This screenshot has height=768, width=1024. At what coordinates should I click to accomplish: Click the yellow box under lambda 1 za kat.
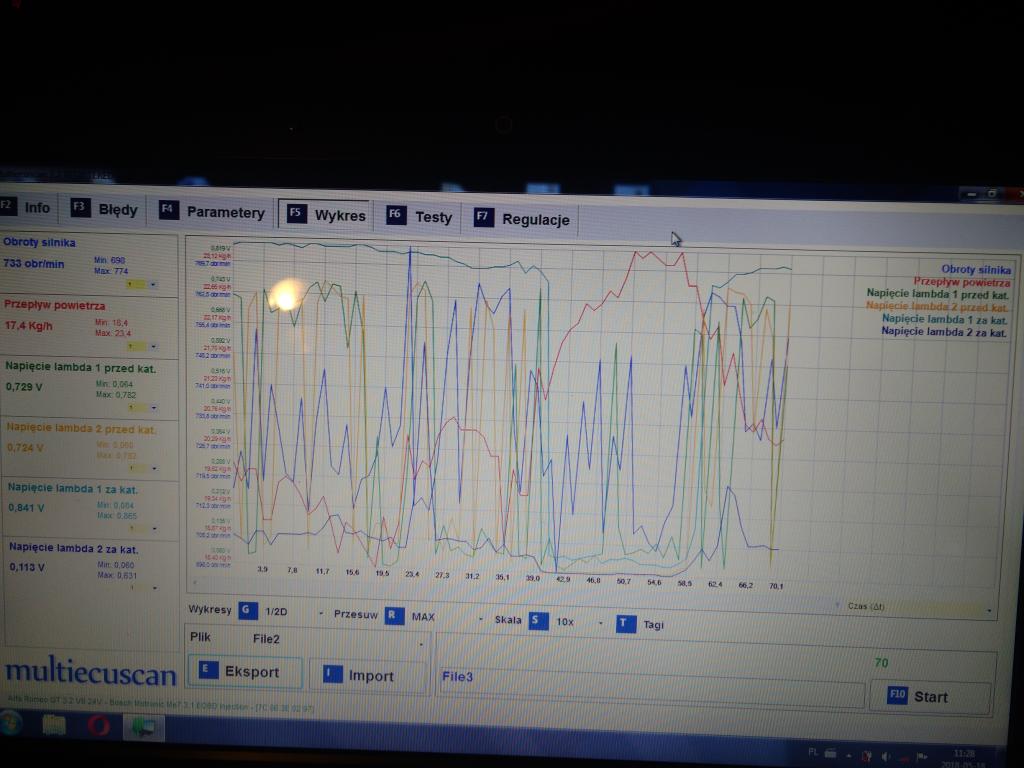click(140, 528)
